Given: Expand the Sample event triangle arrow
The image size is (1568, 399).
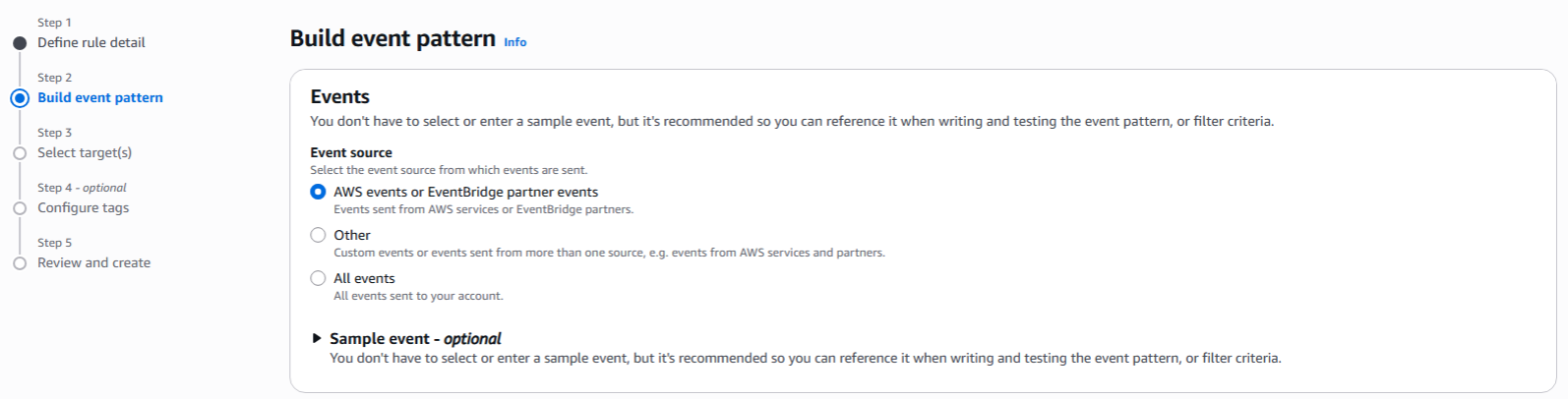Looking at the screenshot, I should click(x=317, y=338).
